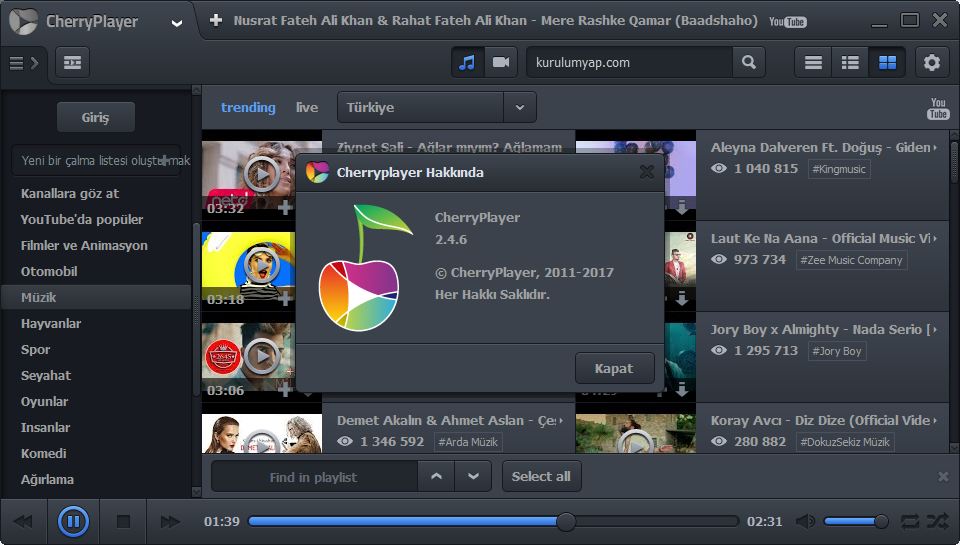The image size is (960, 545).
Task: Close the find bar with X
Action: [x=943, y=476]
